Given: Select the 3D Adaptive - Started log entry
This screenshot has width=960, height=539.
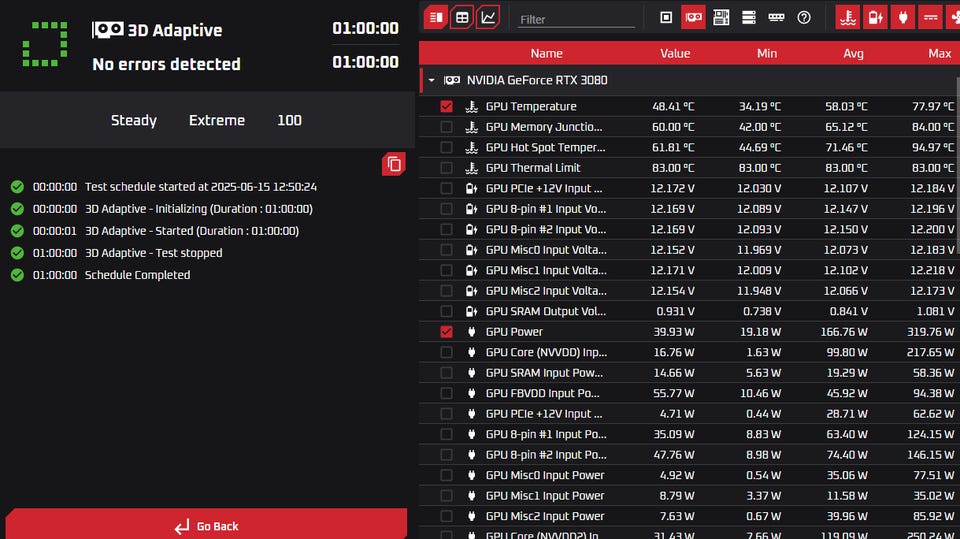Looking at the screenshot, I should point(192,231).
